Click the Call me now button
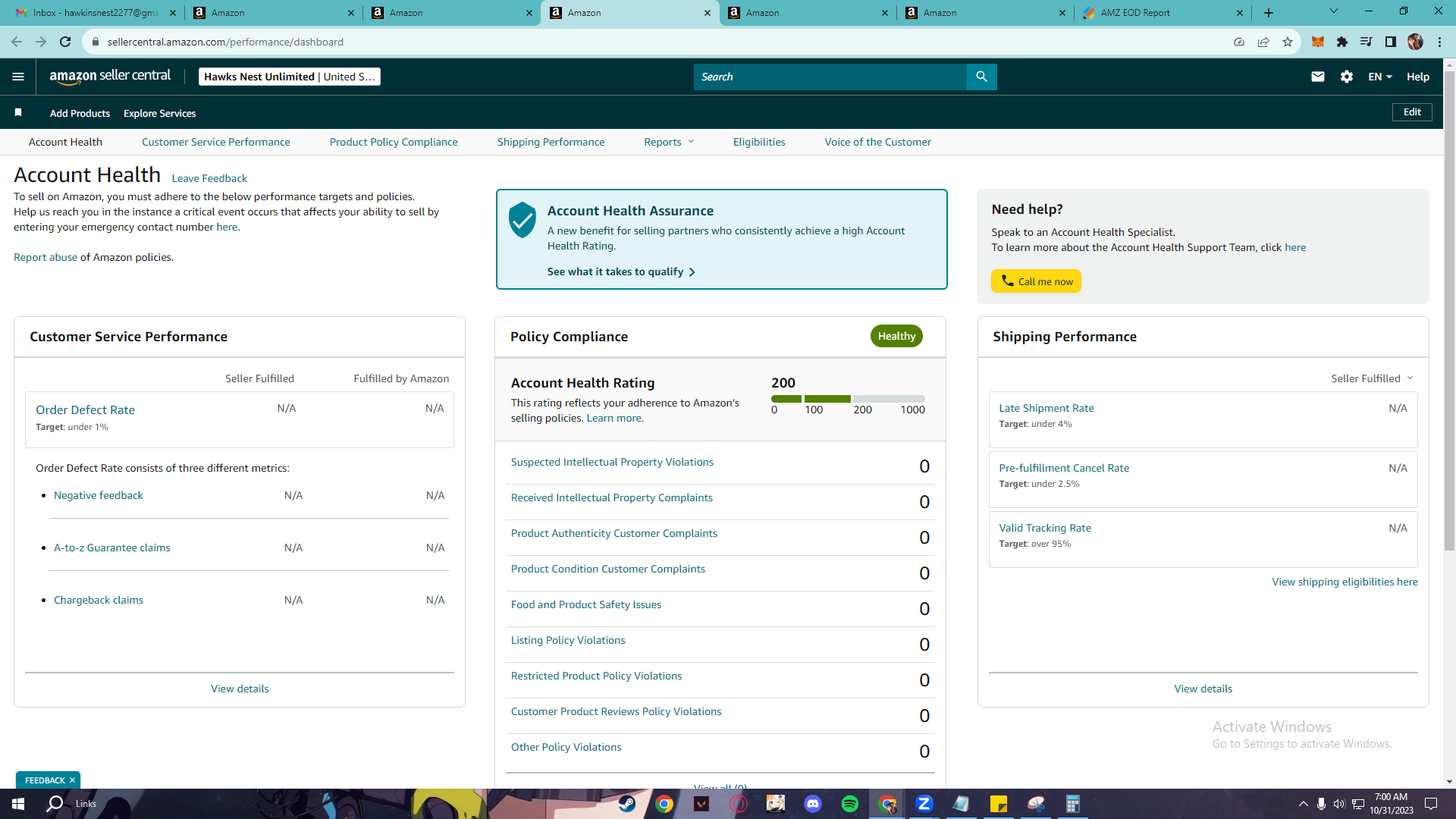This screenshot has height=819, width=1456. pyautogui.click(x=1036, y=281)
